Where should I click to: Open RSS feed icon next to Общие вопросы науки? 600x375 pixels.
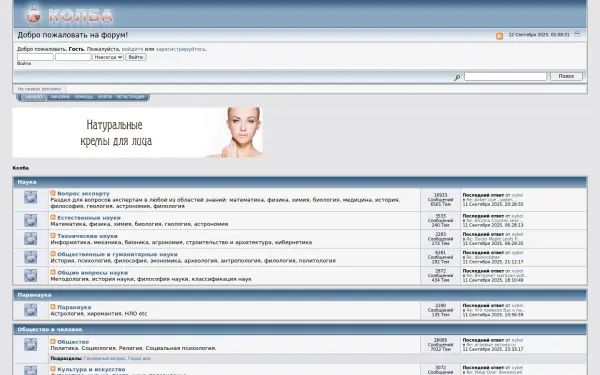coord(53,272)
